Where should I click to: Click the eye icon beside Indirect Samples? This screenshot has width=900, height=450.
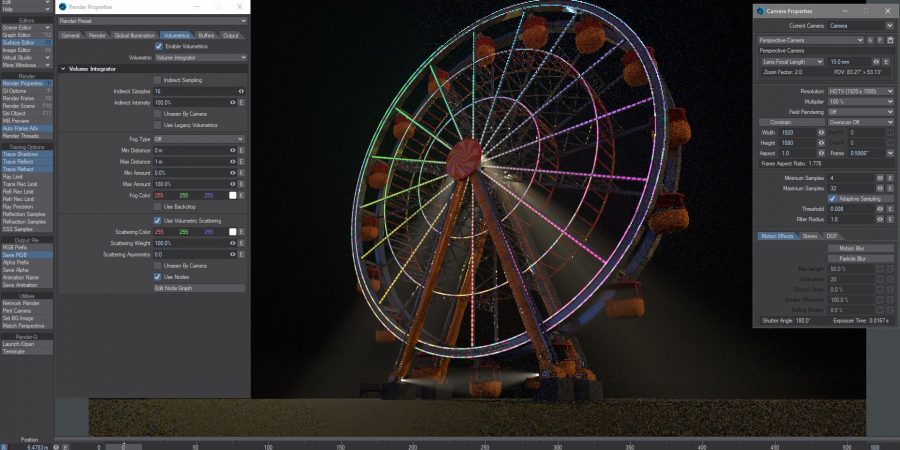point(233,91)
